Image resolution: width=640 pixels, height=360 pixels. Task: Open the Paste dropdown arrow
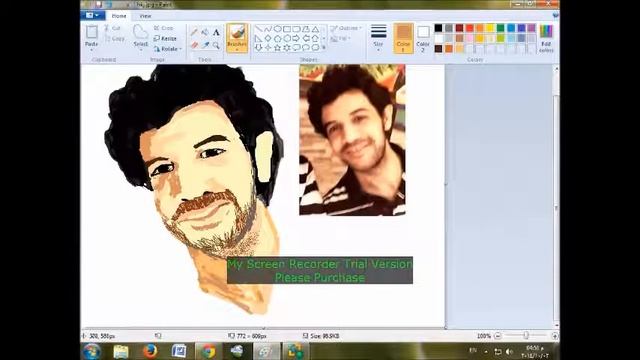[x=91, y=50]
